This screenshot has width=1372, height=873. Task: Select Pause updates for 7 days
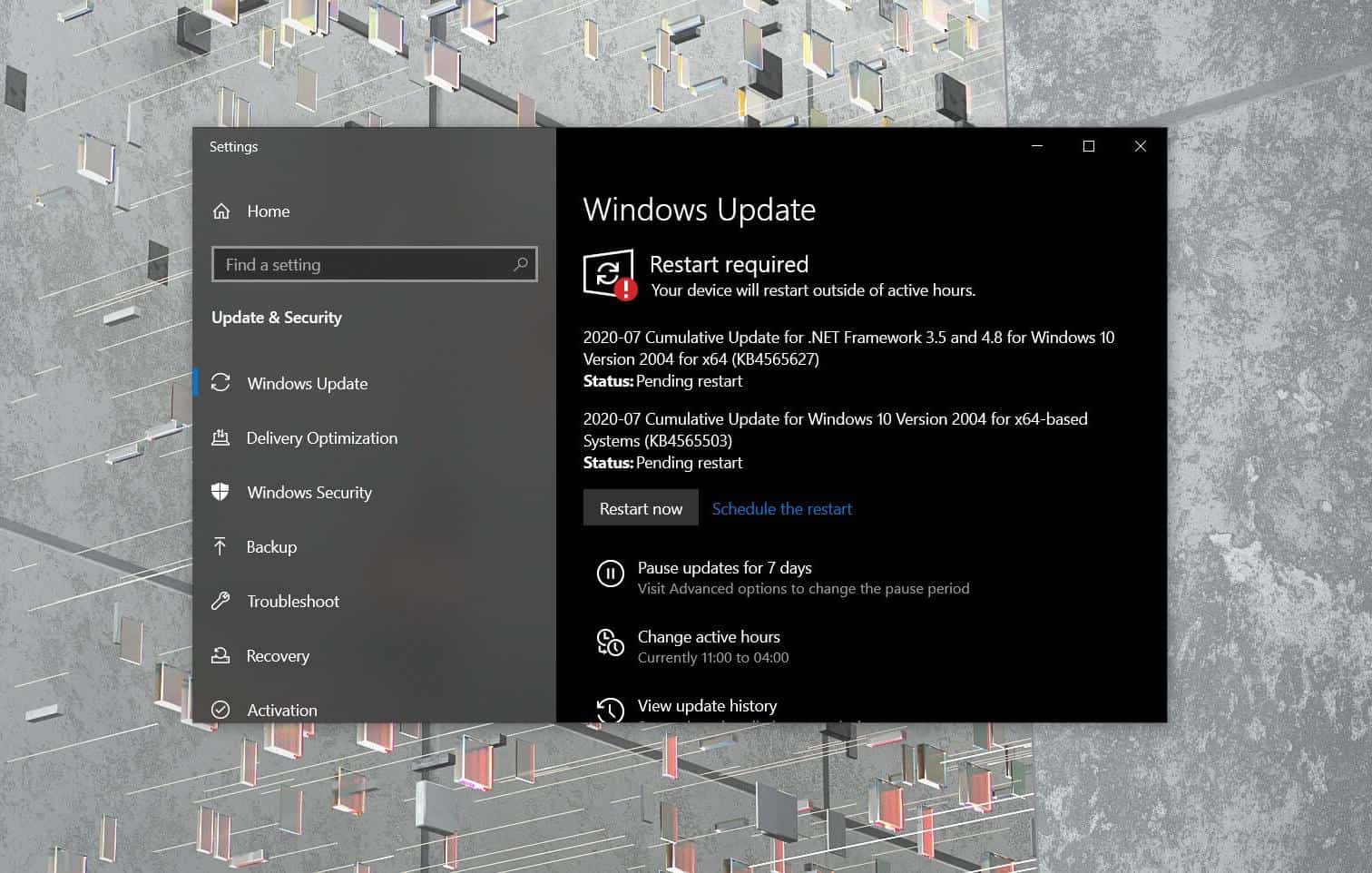[724, 568]
